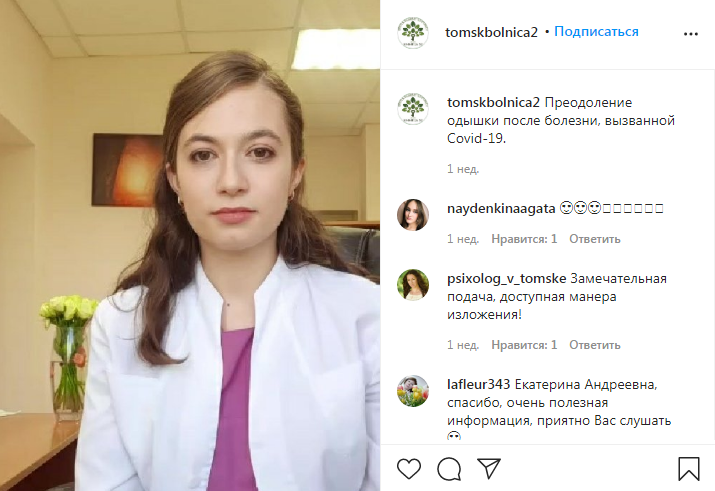715x491 pixels.
Task: Open tomskbolnica2 username in header
Action: (x=491, y=32)
